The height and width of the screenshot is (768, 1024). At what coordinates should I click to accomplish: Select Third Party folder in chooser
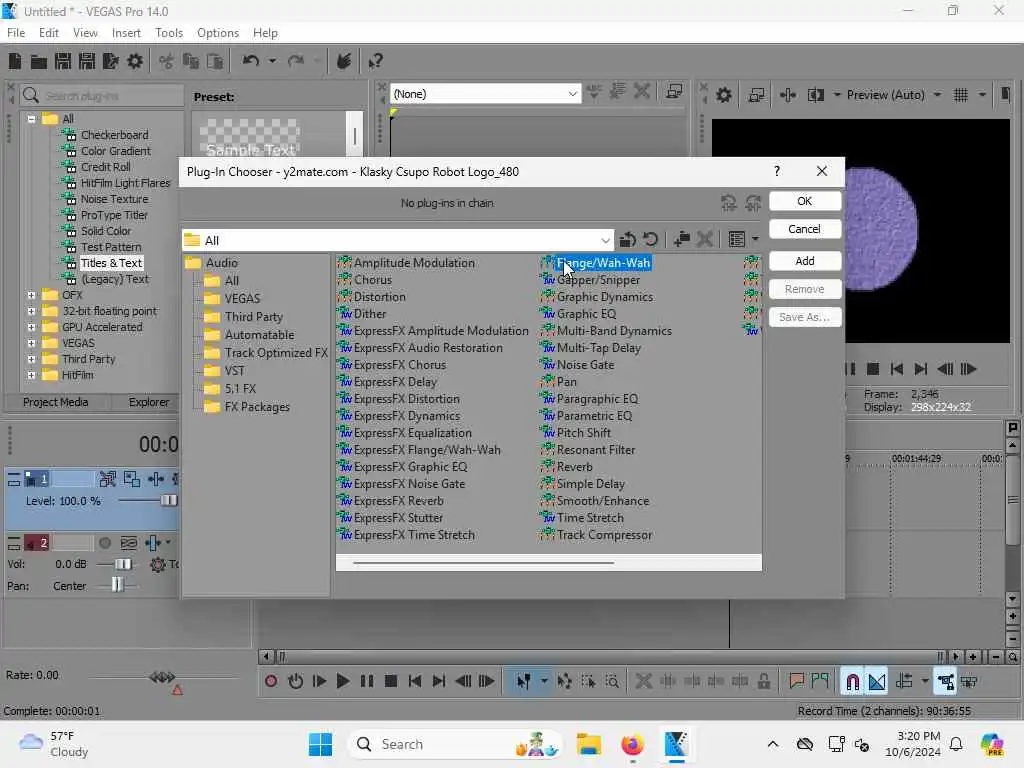point(253,317)
